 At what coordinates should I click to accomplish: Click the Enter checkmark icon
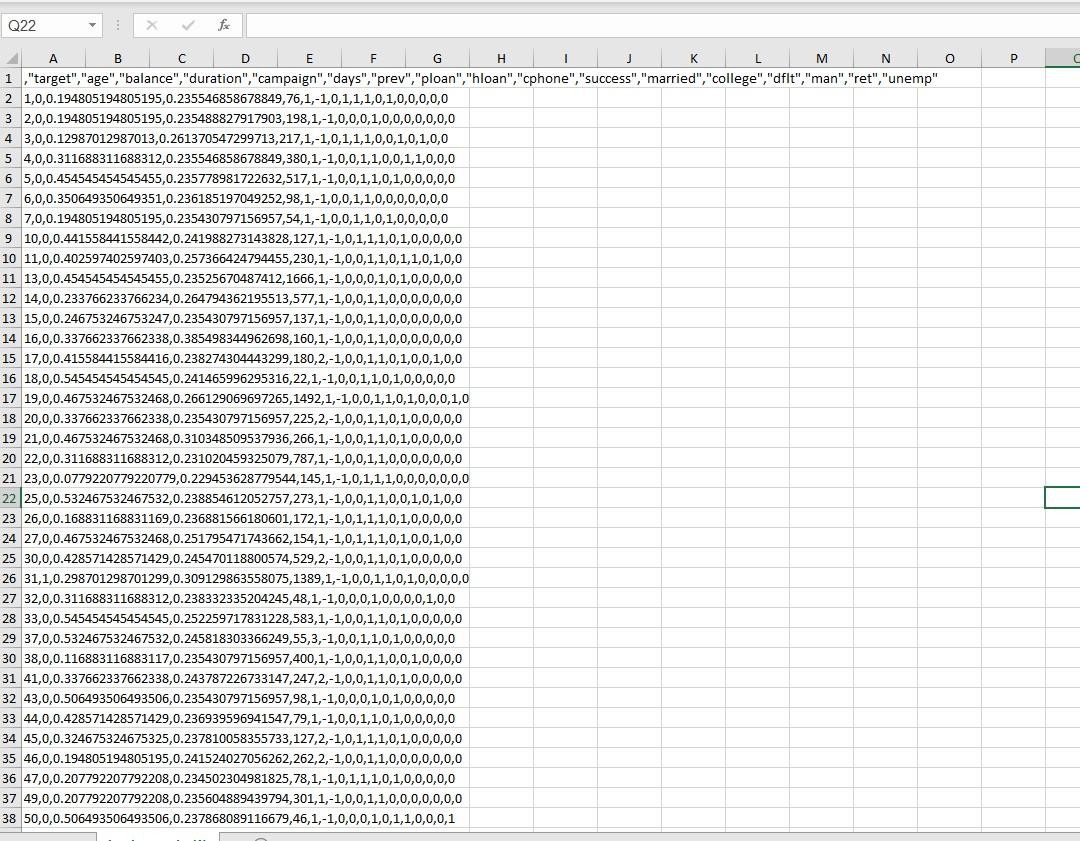pyautogui.click(x=188, y=25)
